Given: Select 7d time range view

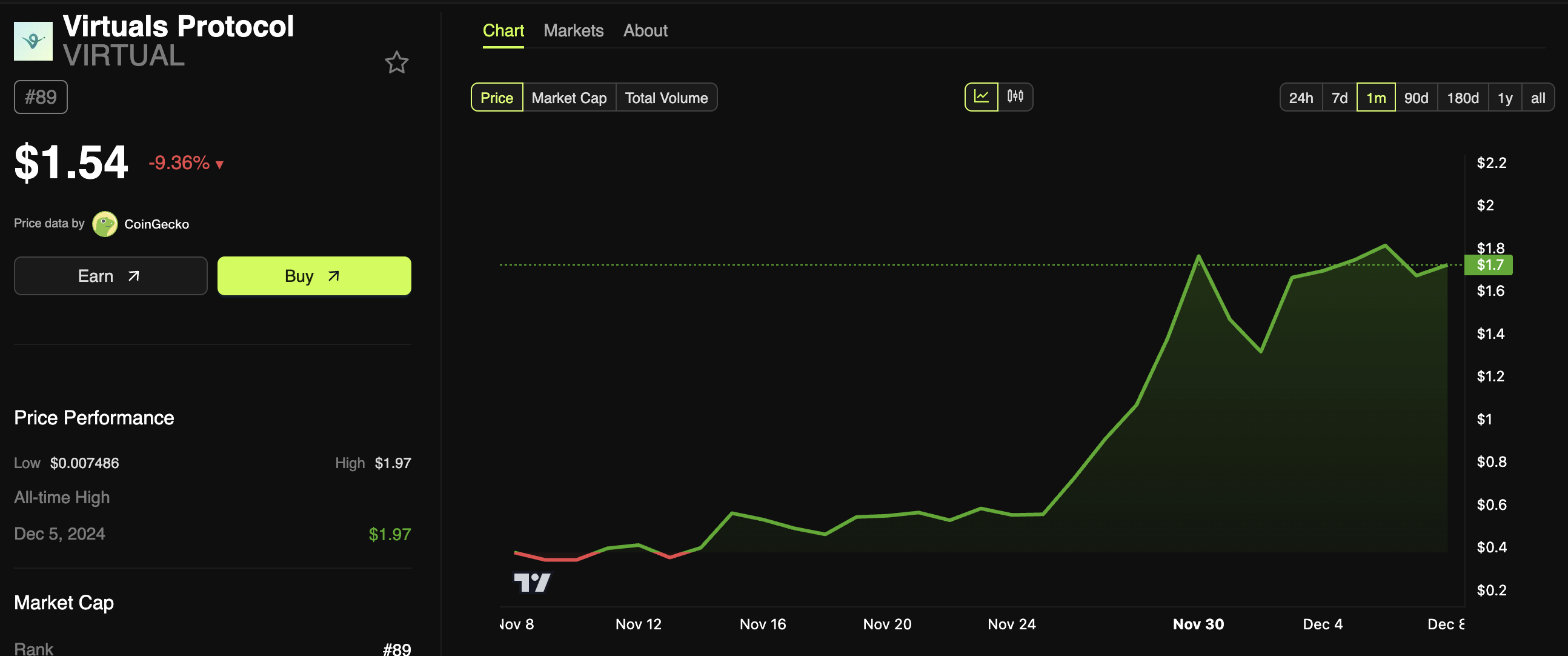Looking at the screenshot, I should coord(1339,97).
